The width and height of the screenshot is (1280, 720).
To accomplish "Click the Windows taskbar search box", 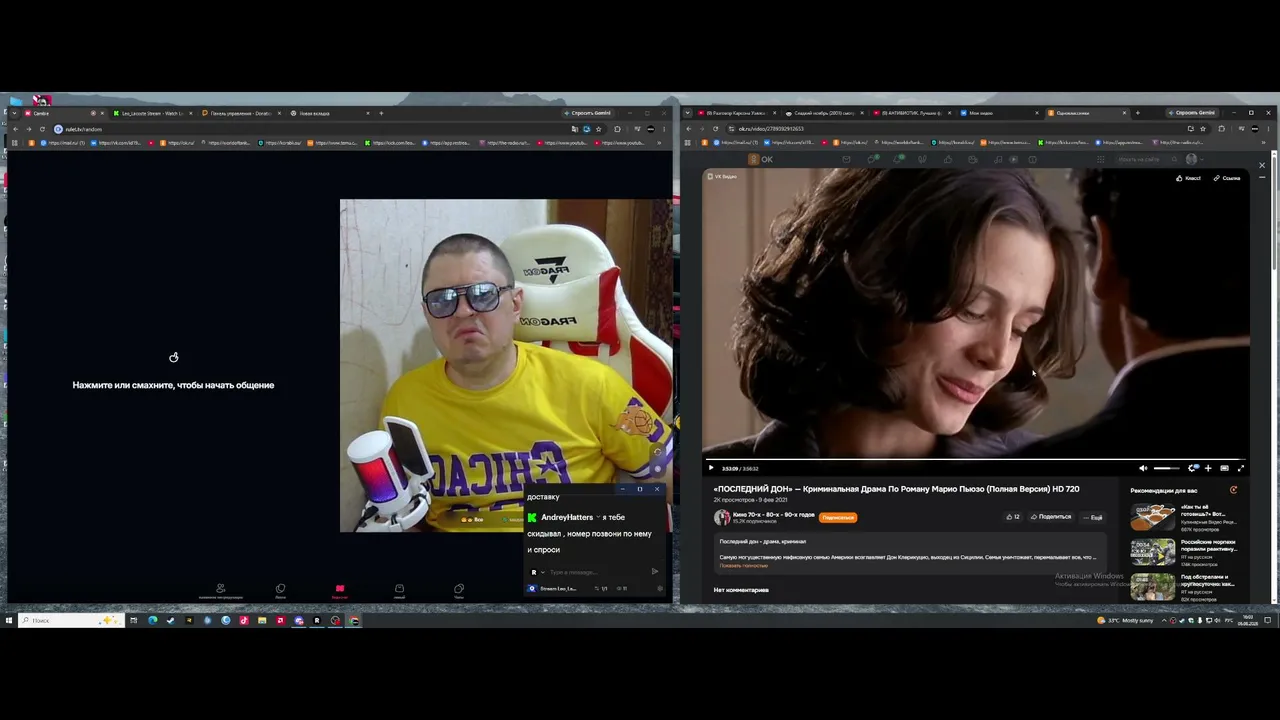I will (72, 620).
